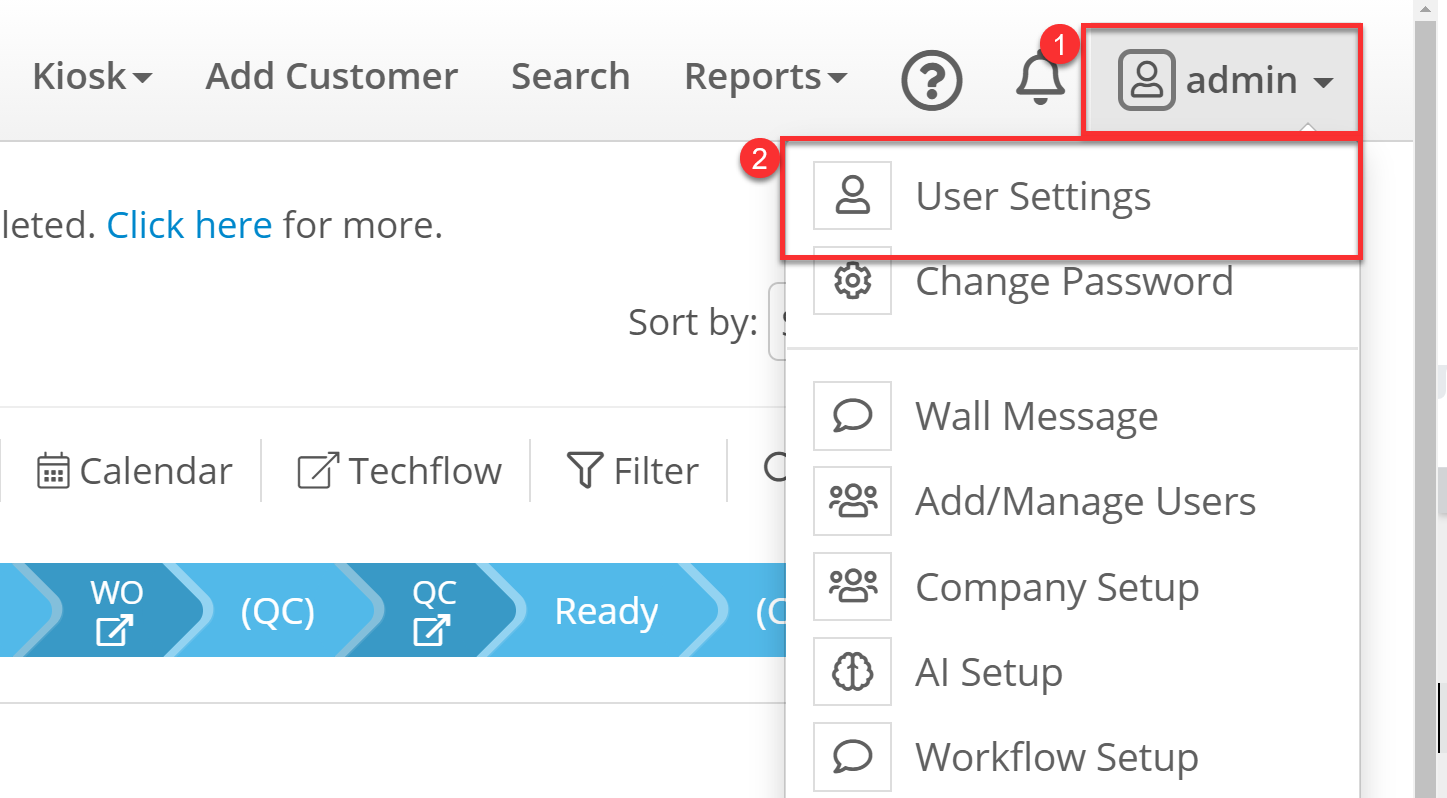This screenshot has height=798, width=1447.
Task: Click the help question mark icon
Action: pos(931,80)
